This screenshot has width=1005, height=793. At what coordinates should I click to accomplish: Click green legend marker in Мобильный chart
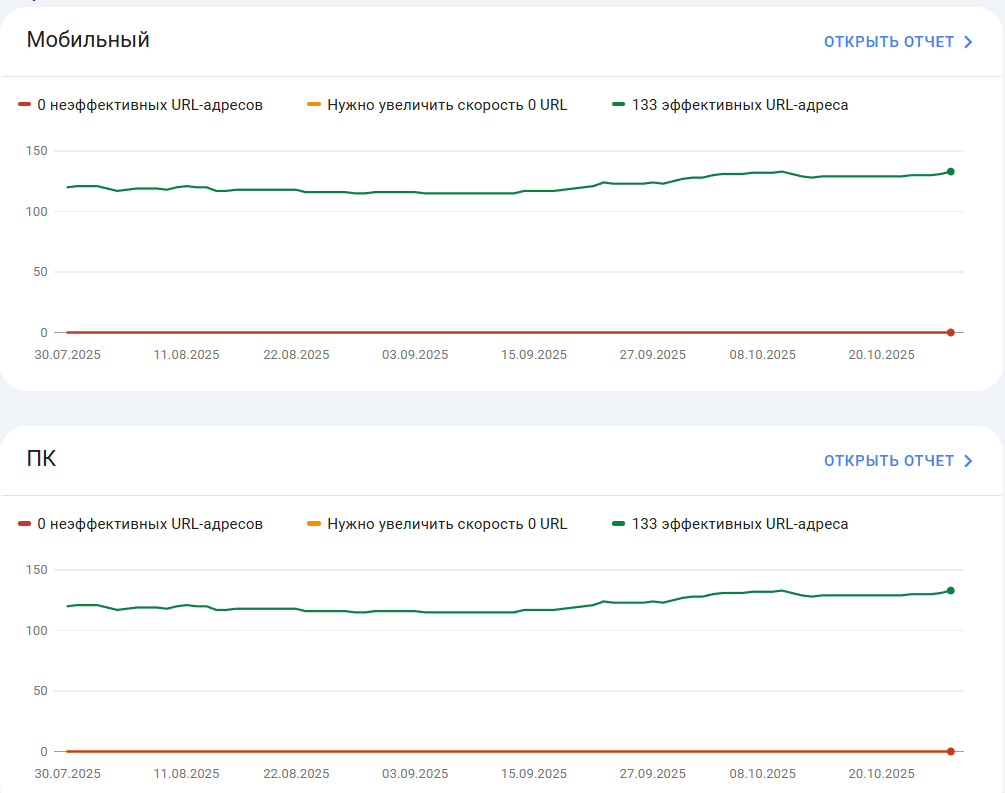pos(619,104)
